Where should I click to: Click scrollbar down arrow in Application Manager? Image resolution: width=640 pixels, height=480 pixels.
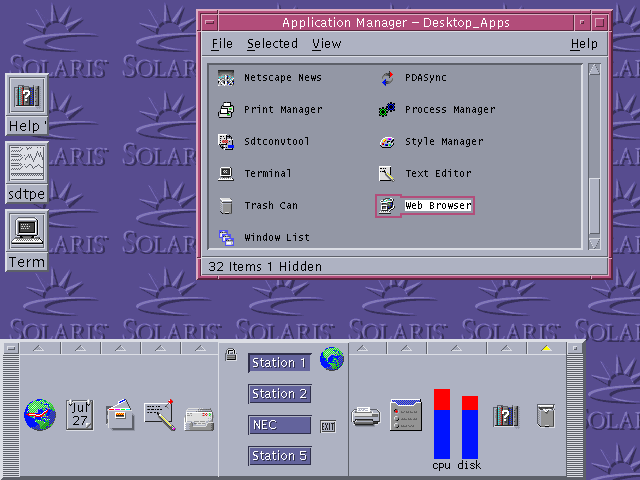point(594,244)
